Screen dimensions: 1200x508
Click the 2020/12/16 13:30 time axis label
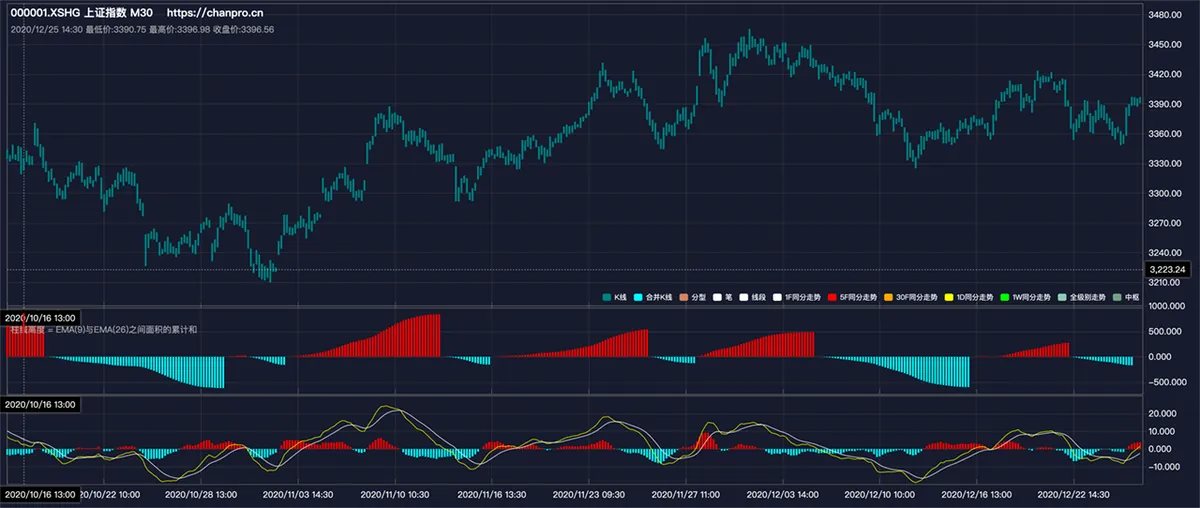tap(975, 494)
